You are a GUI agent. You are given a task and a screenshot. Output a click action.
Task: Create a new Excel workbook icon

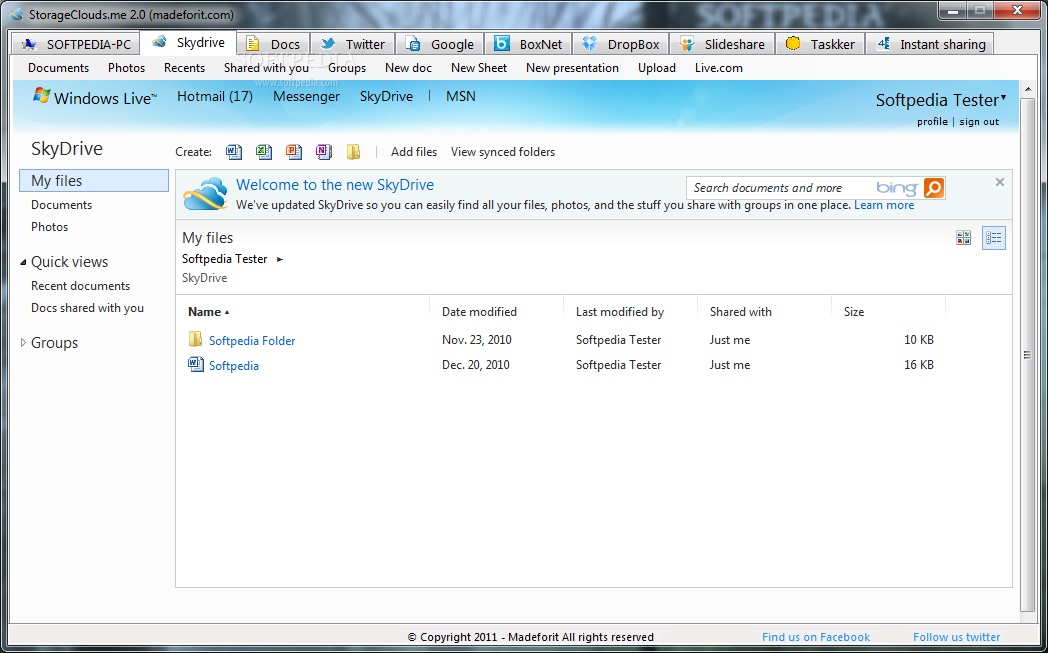click(264, 152)
